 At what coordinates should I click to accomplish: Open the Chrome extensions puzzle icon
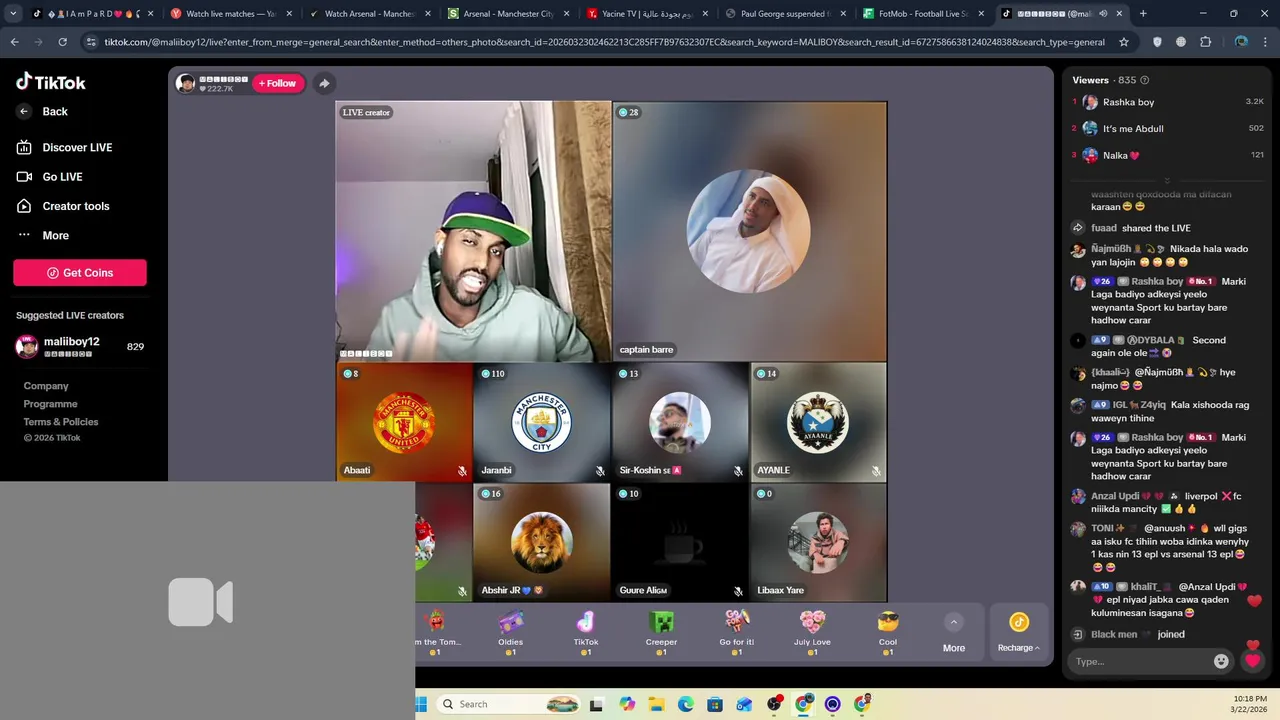tap(1205, 42)
